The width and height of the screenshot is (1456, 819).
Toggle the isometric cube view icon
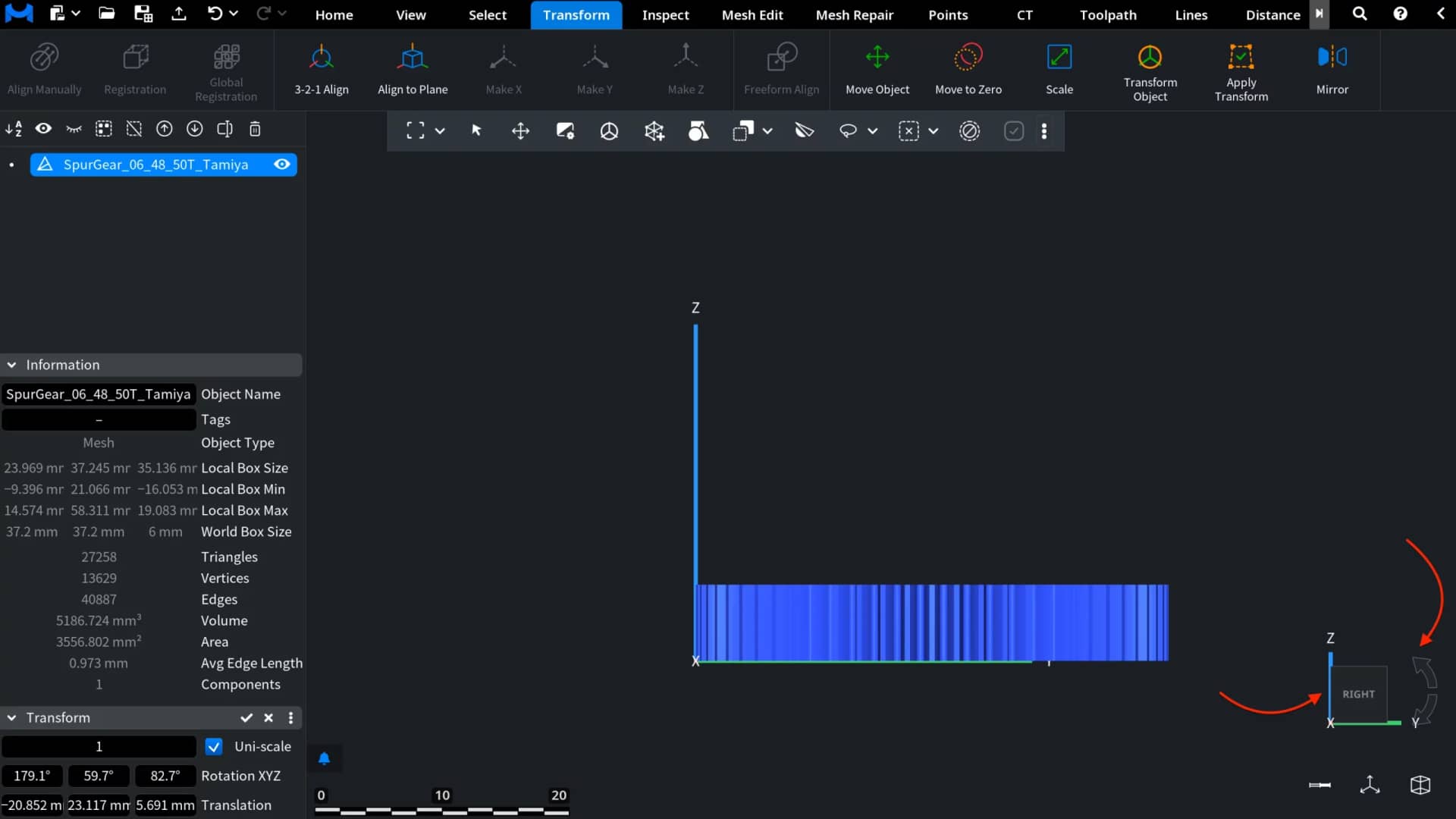click(1420, 785)
